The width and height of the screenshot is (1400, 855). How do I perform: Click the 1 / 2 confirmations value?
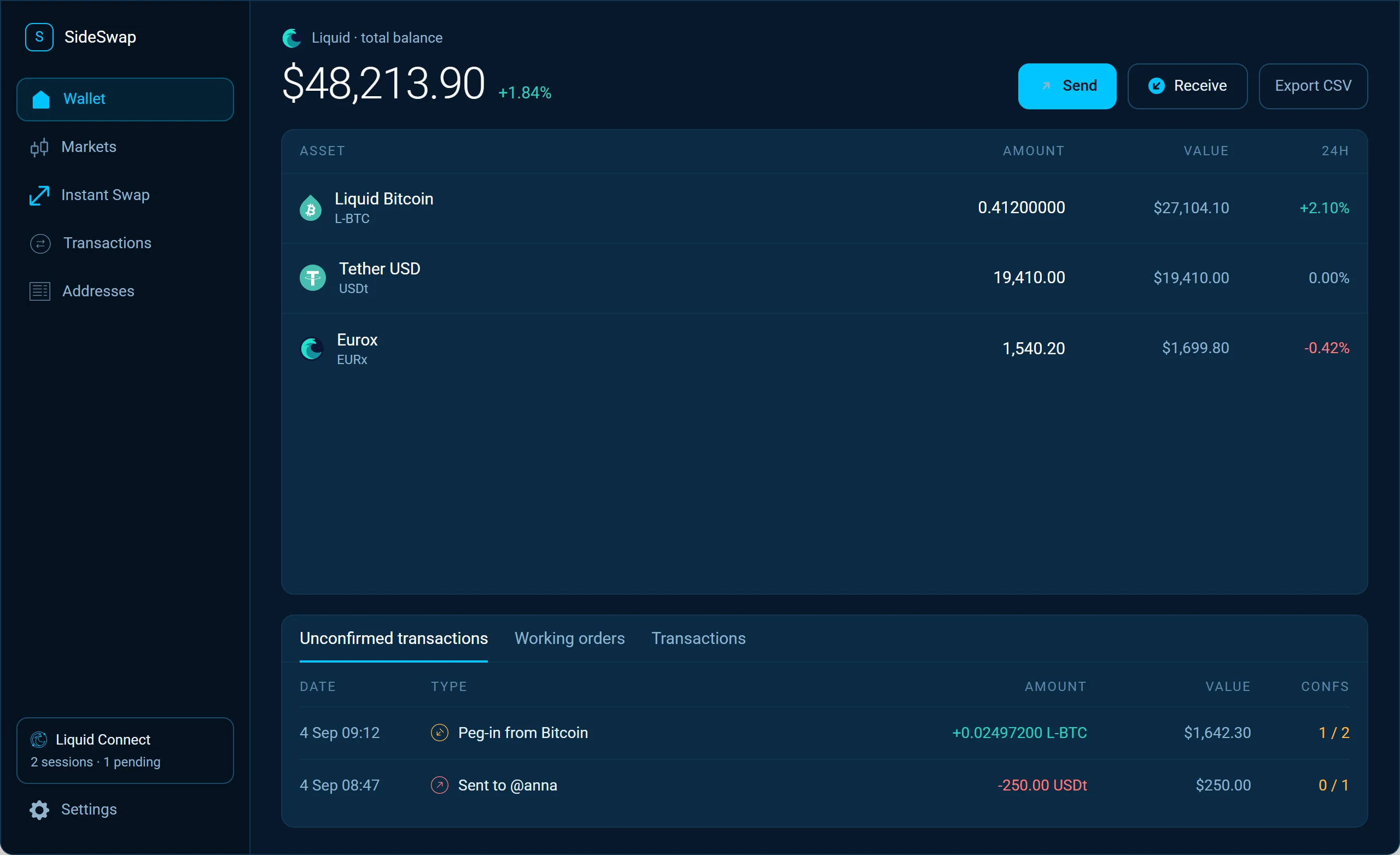coord(1333,734)
